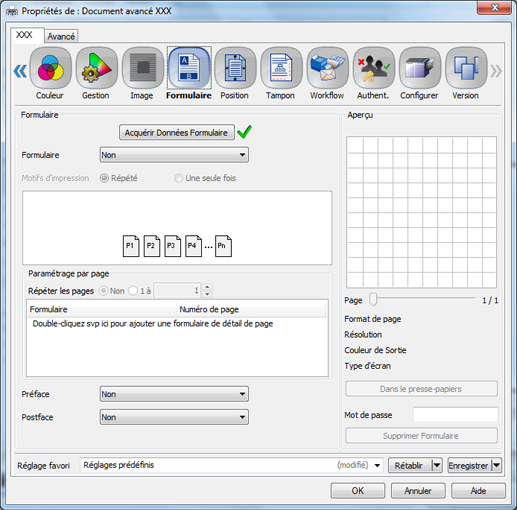Open the Version icon

(x=466, y=68)
